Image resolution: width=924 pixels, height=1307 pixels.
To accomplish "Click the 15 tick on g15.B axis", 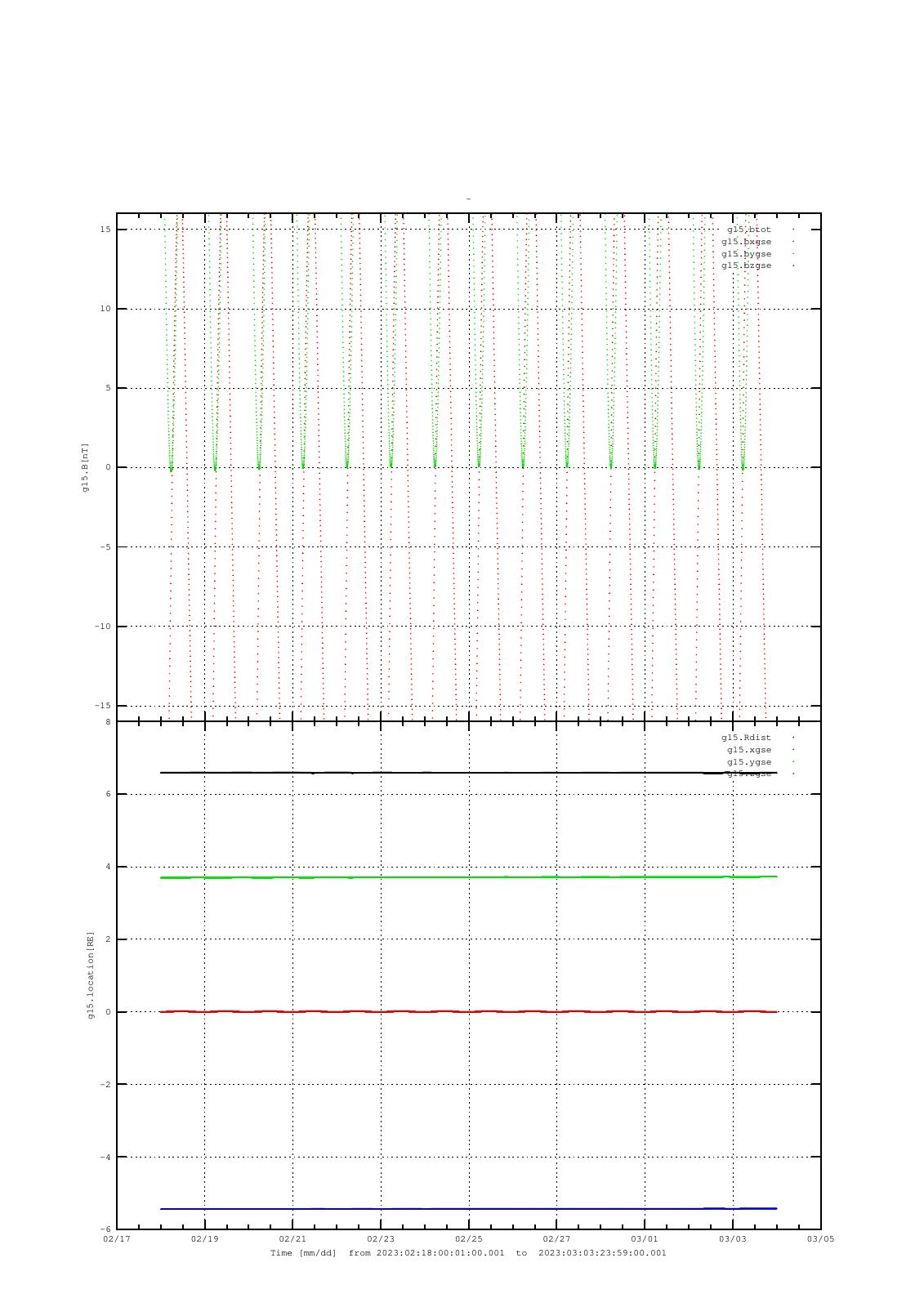I will pyautogui.click(x=105, y=230).
